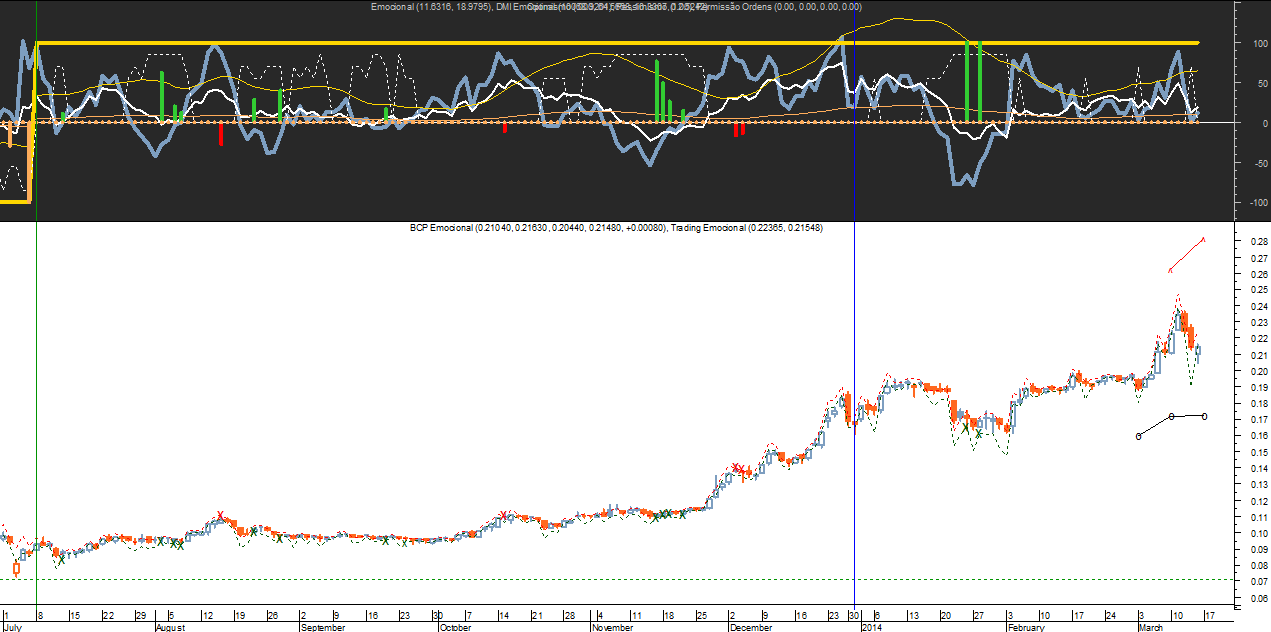Click the -100 value on the indicator axis
Image resolution: width=1271 pixels, height=632 pixels.
1250,202
